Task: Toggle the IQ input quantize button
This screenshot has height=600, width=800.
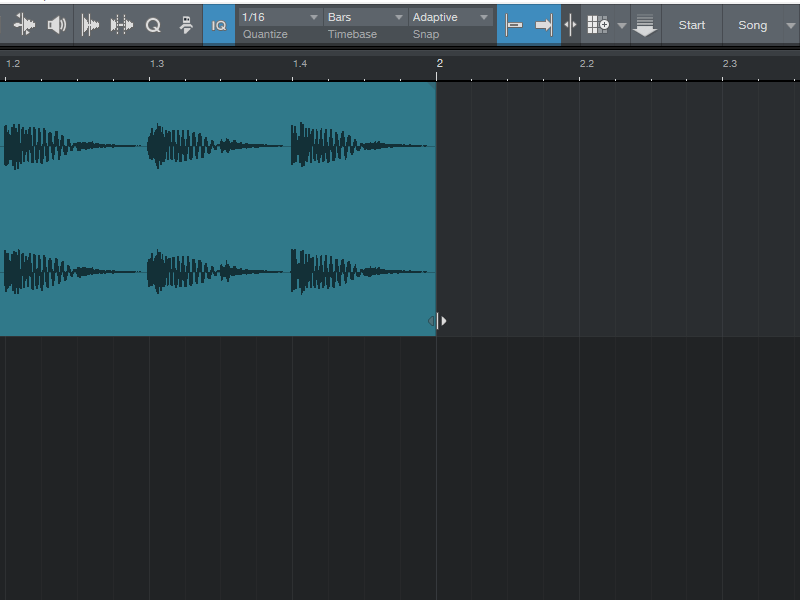Action: 219,25
